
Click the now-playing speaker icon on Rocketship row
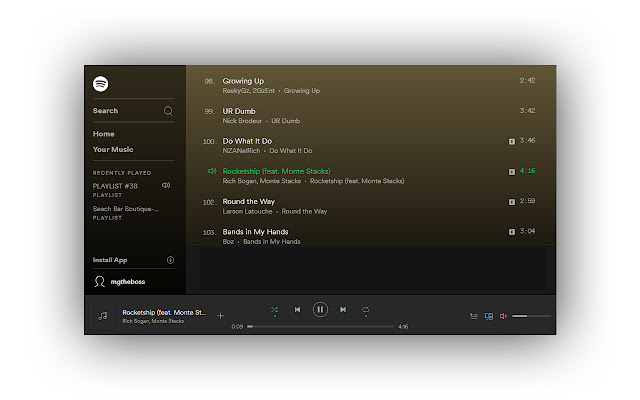pyautogui.click(x=212, y=171)
